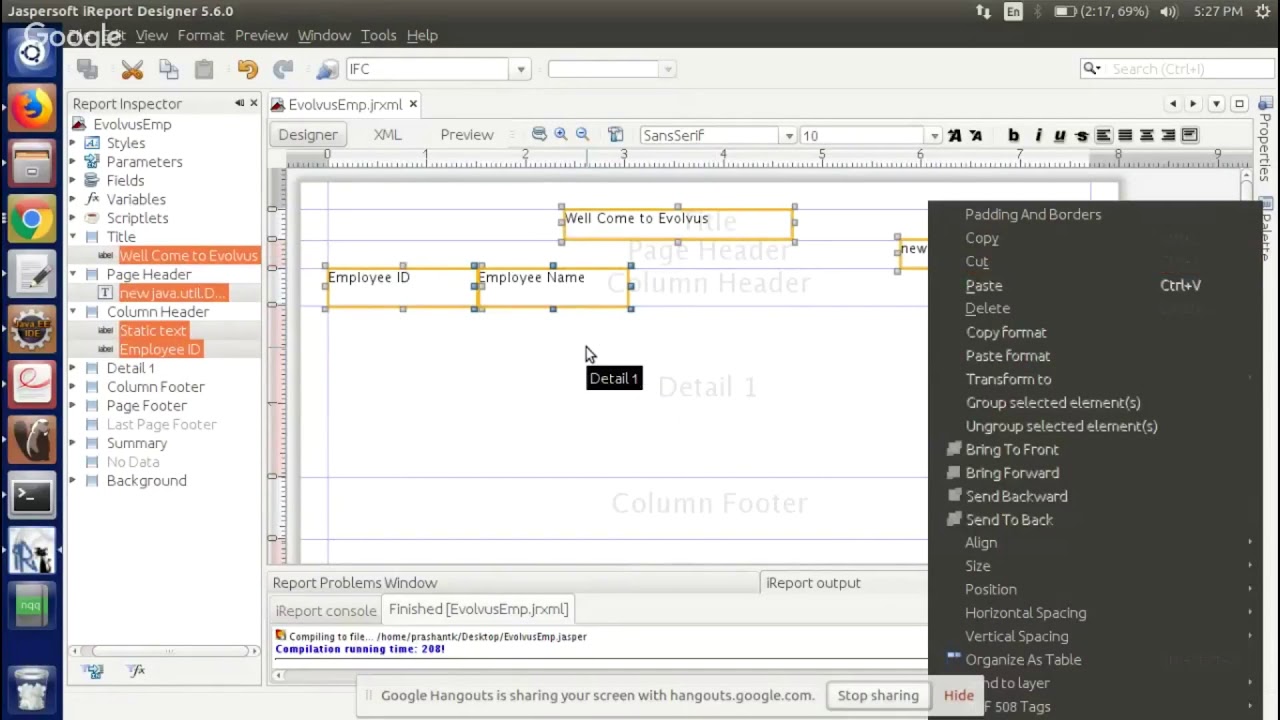The width and height of the screenshot is (1280, 720).
Task: Open the View menu
Action: pos(151,35)
